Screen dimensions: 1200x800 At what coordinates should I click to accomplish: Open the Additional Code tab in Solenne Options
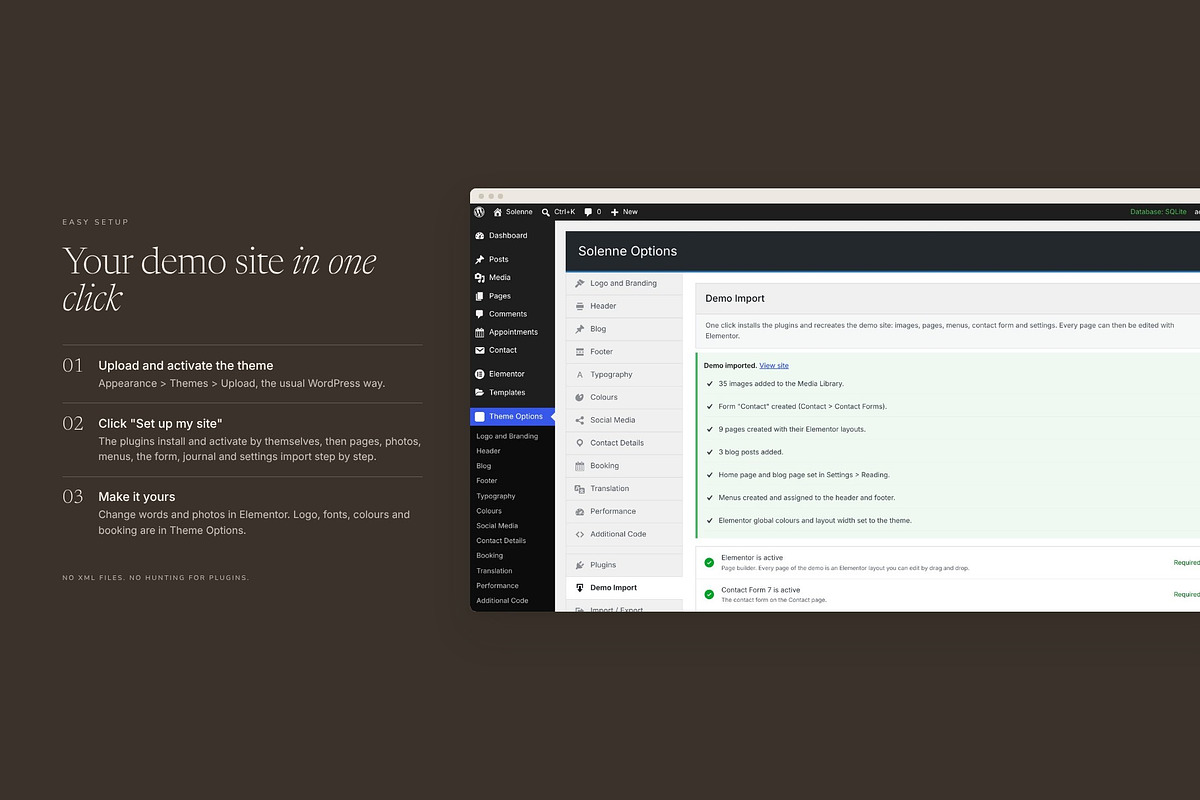pos(624,534)
